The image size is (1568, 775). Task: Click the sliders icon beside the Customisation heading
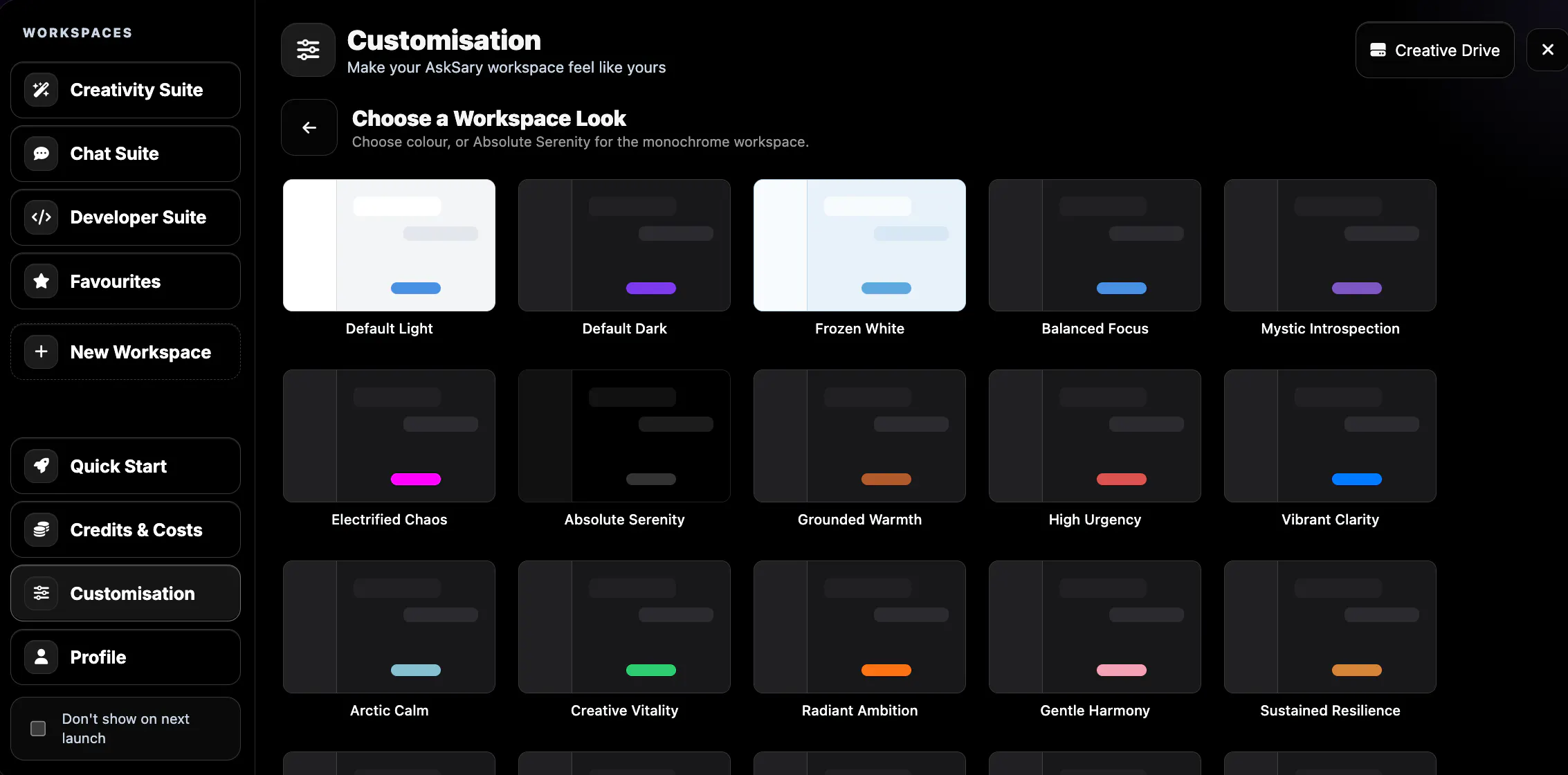click(308, 50)
